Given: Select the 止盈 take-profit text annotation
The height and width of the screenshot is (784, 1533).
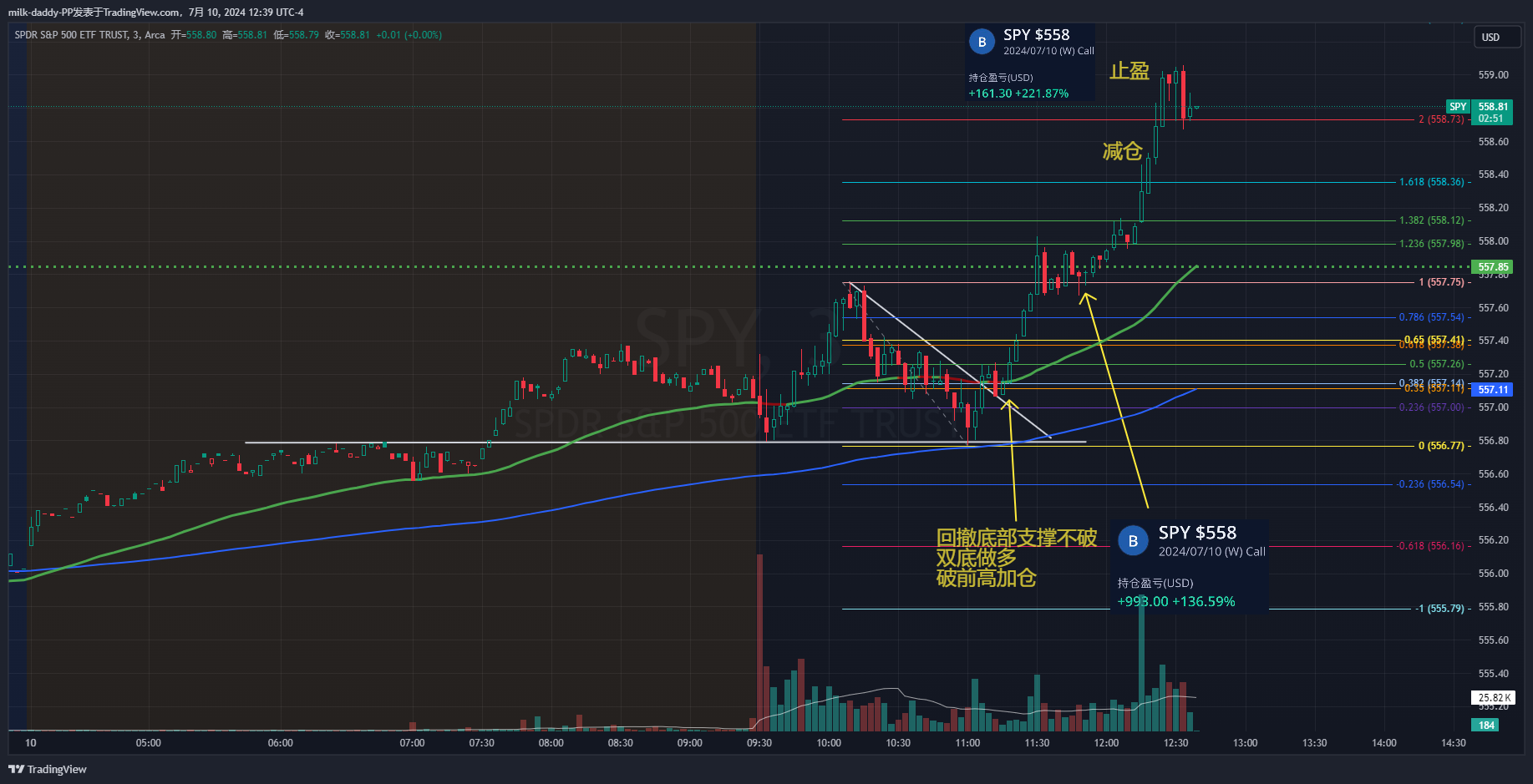Looking at the screenshot, I should (1129, 72).
